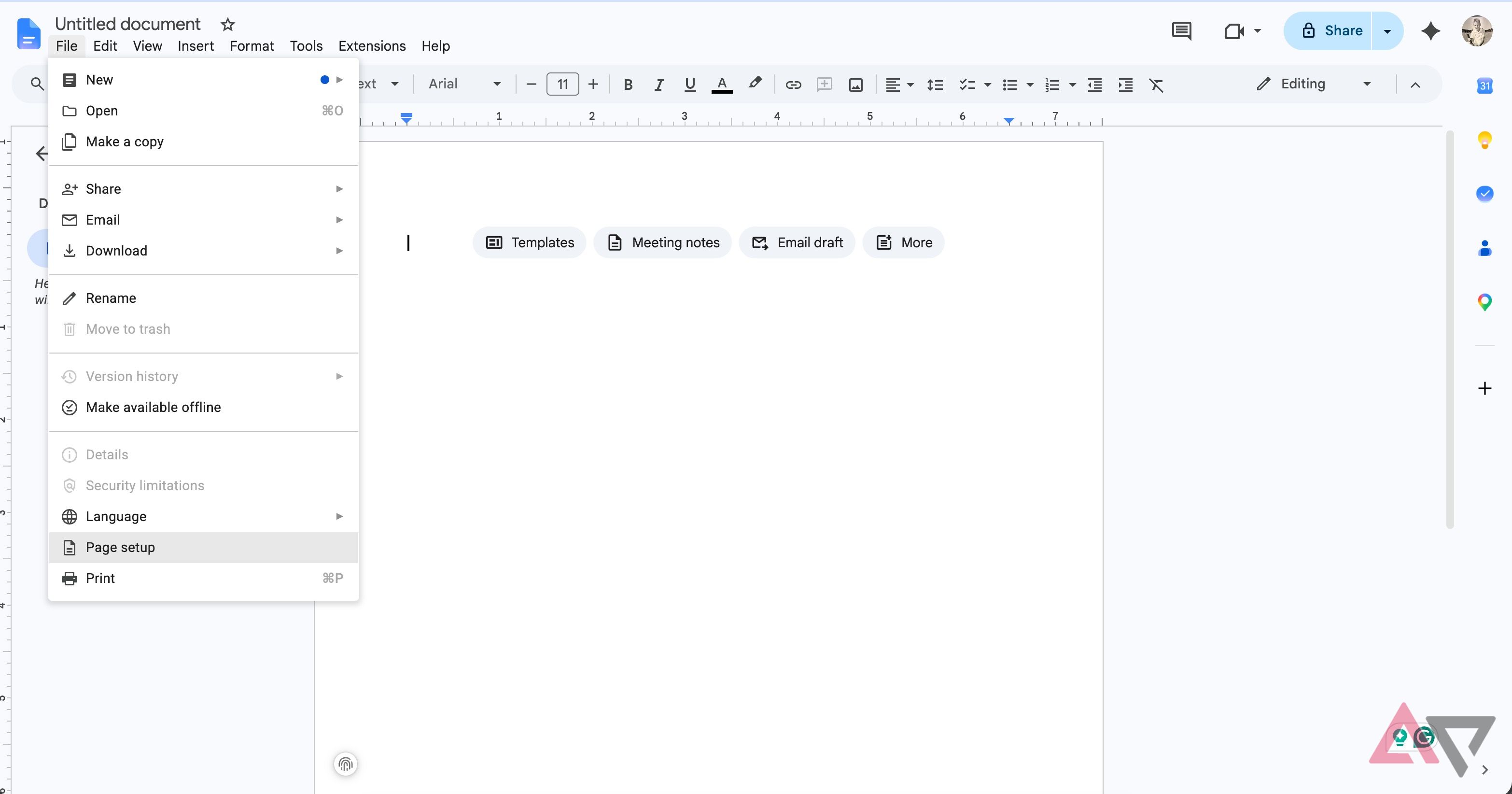Toggle underline formatting
Viewport: 1512px width, 794px height.
pyautogui.click(x=690, y=85)
